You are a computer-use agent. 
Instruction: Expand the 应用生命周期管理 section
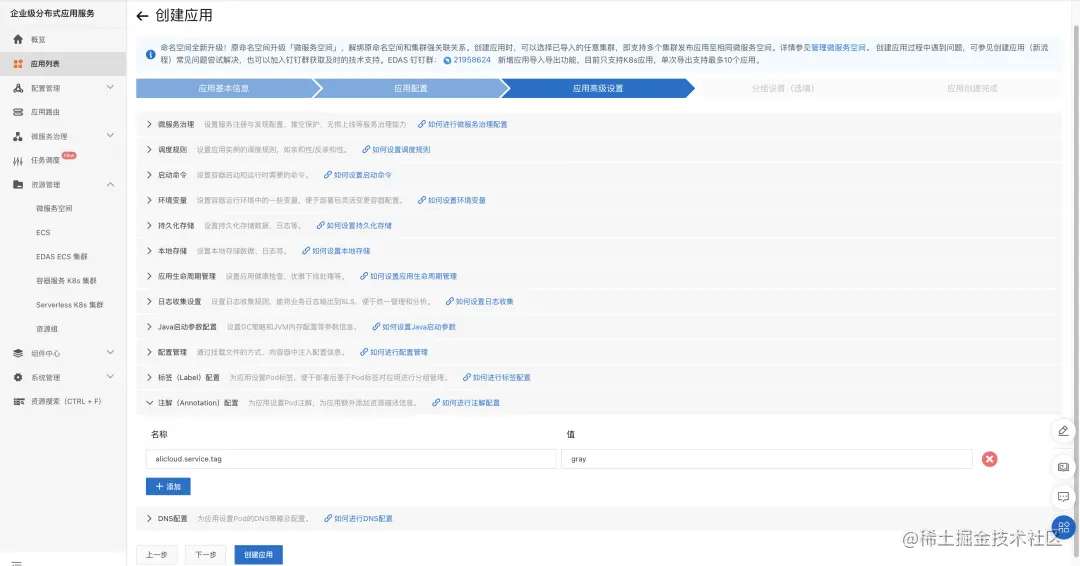click(x=149, y=276)
